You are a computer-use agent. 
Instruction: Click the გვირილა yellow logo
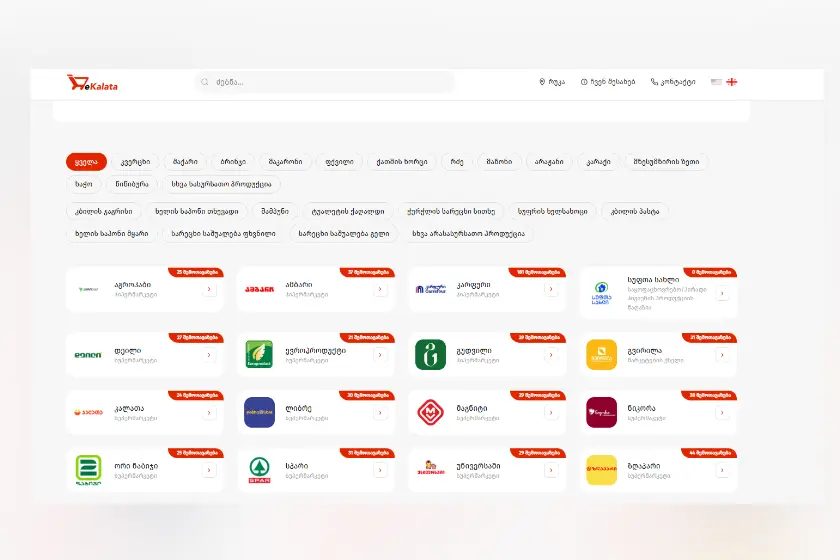click(602, 355)
